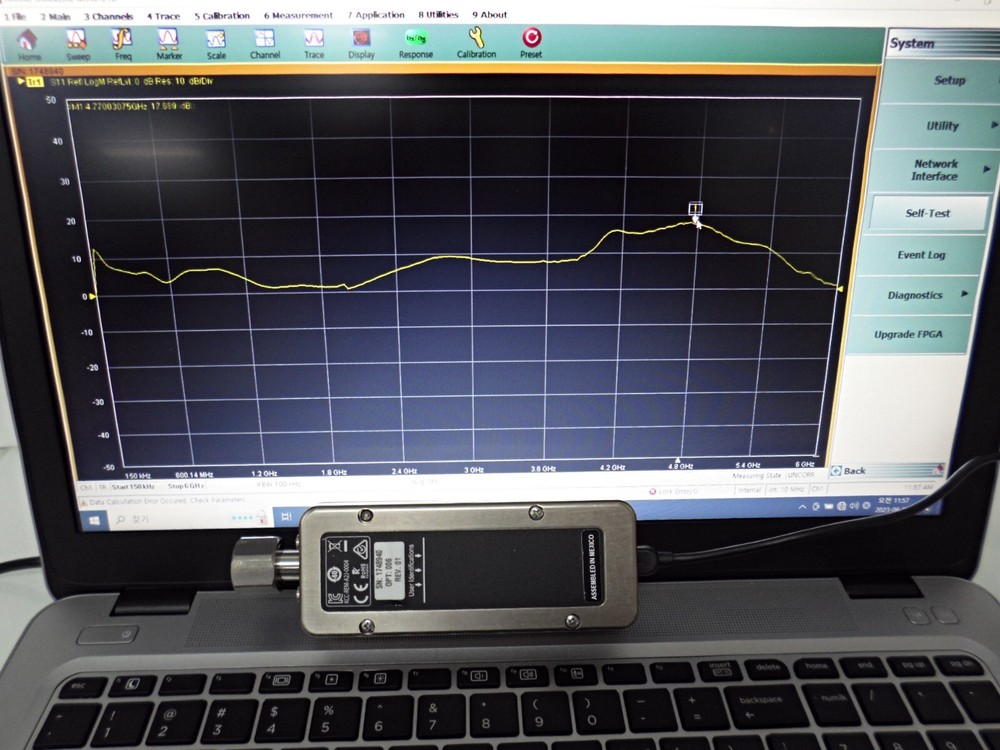
Task: Open Task View on the taskbar
Action: click(286, 516)
